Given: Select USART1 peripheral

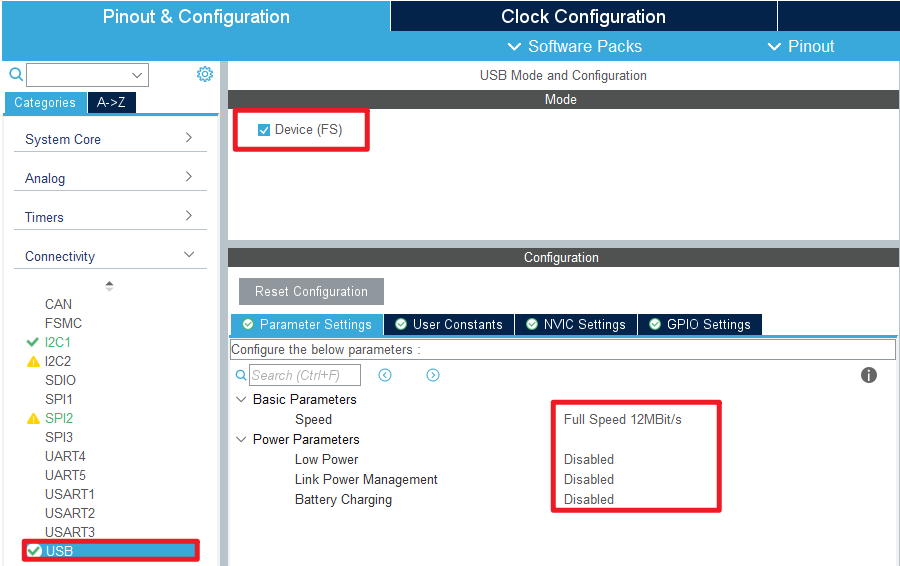Looking at the screenshot, I should coord(69,494).
